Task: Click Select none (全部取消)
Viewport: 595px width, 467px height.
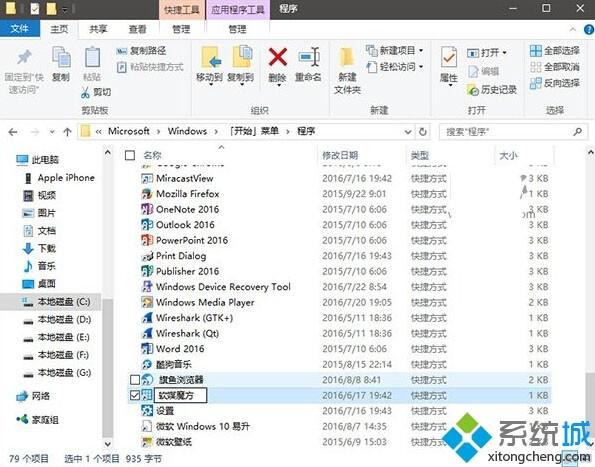Action: coord(554,67)
